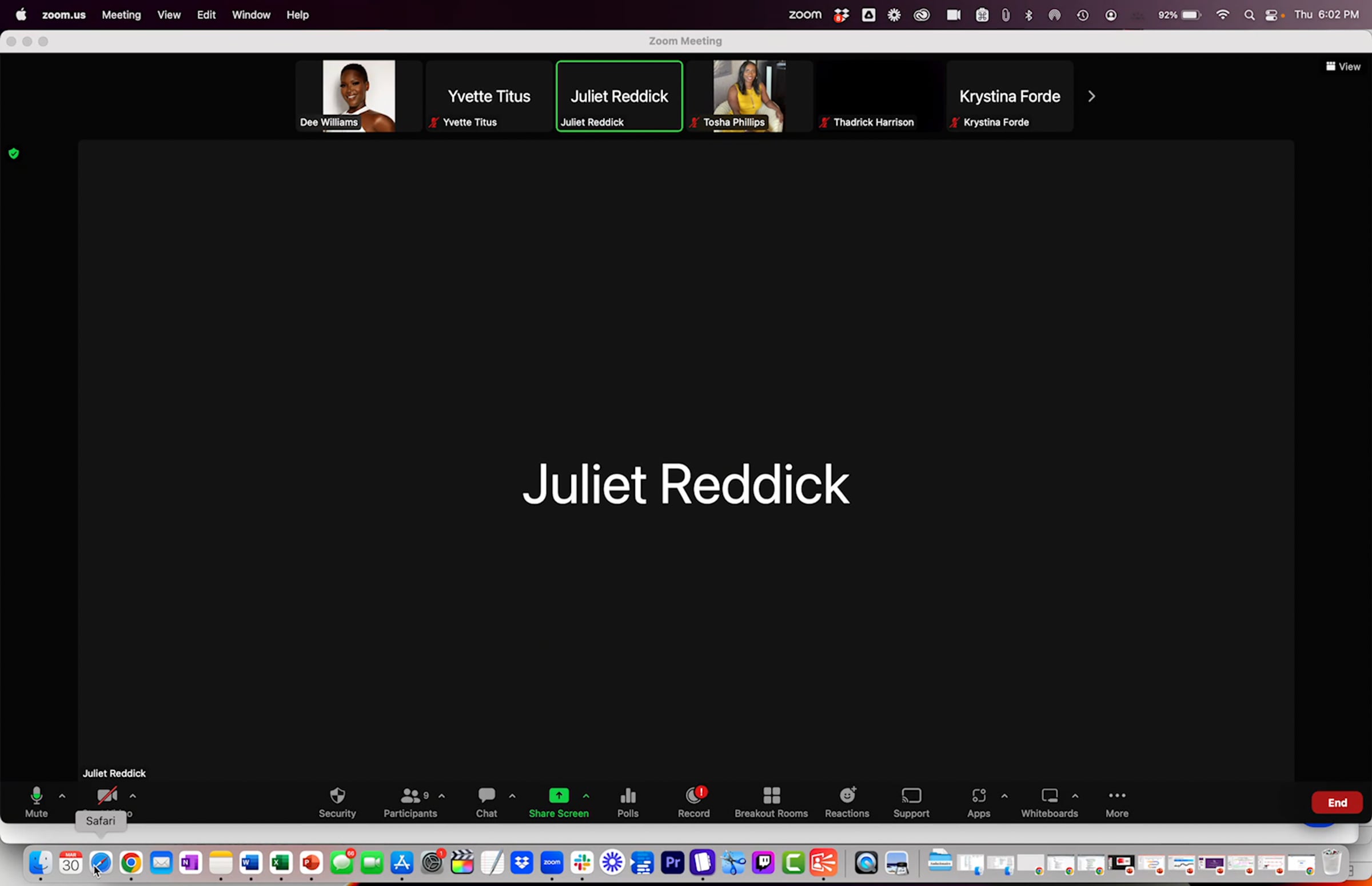Click the View layout button
The width and height of the screenshot is (1372, 886).
coord(1343,67)
